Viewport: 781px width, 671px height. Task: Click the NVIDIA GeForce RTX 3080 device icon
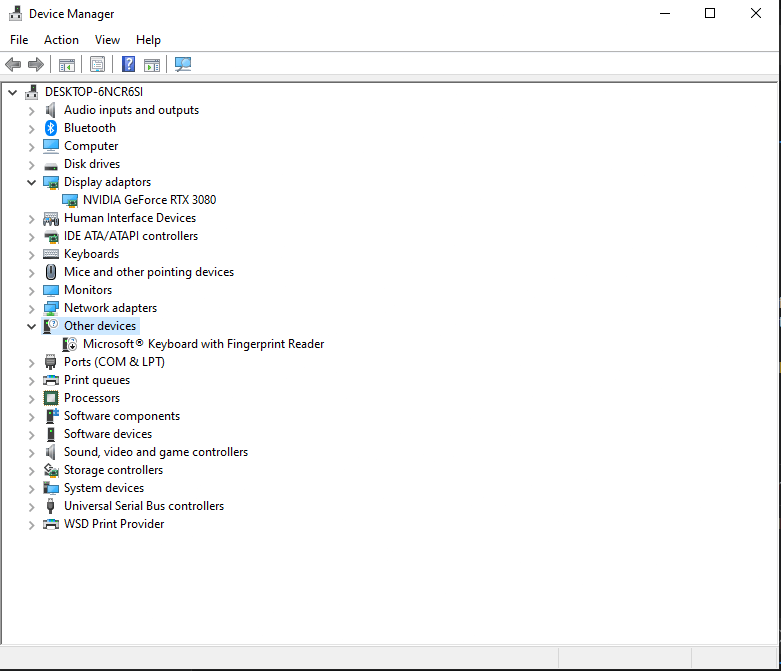(70, 201)
